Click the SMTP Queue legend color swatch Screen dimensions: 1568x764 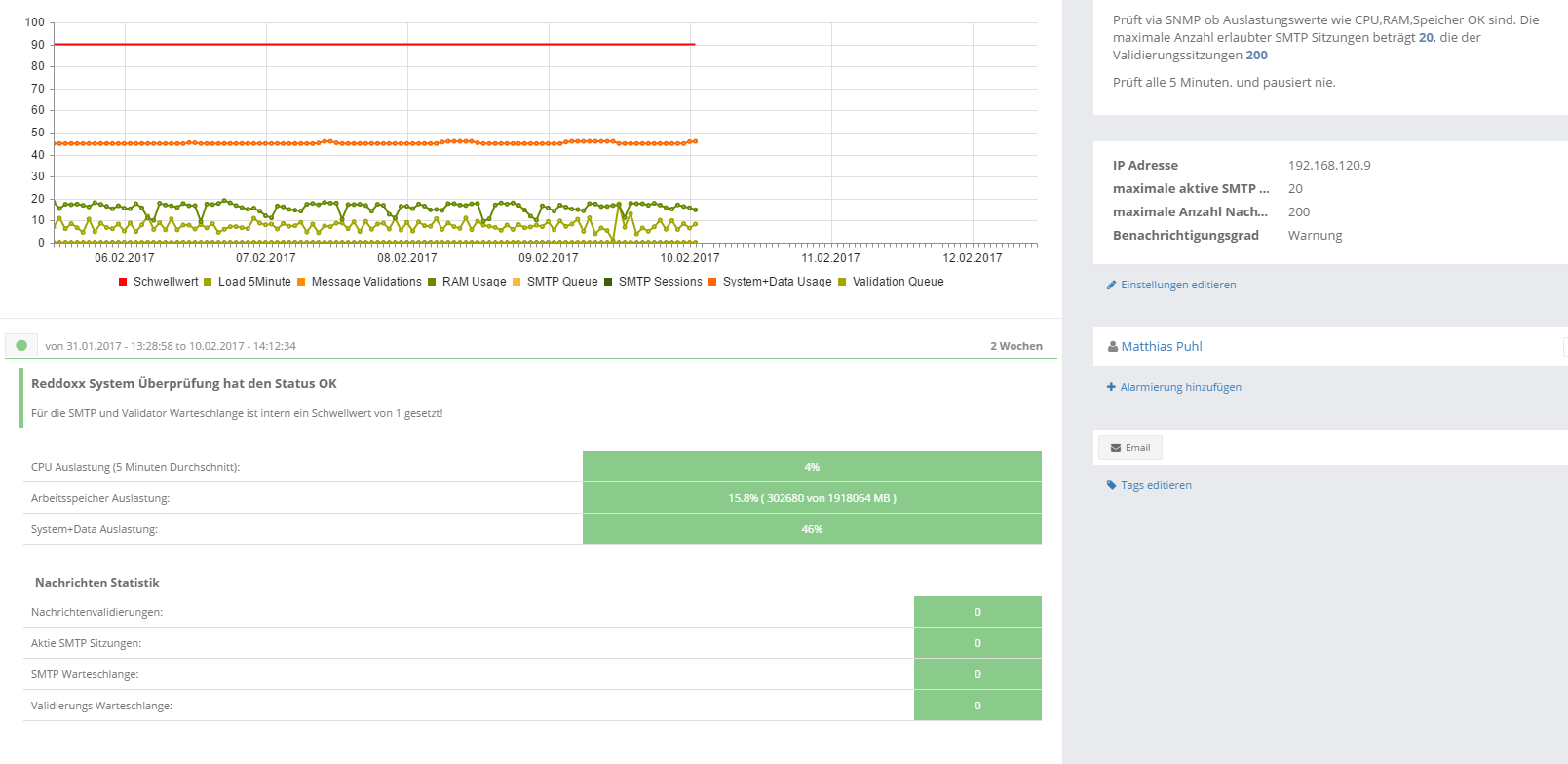(x=516, y=282)
